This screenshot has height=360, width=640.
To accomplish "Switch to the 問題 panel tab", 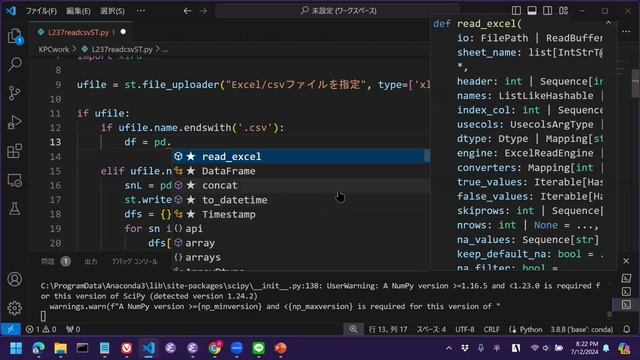I will click(48, 261).
